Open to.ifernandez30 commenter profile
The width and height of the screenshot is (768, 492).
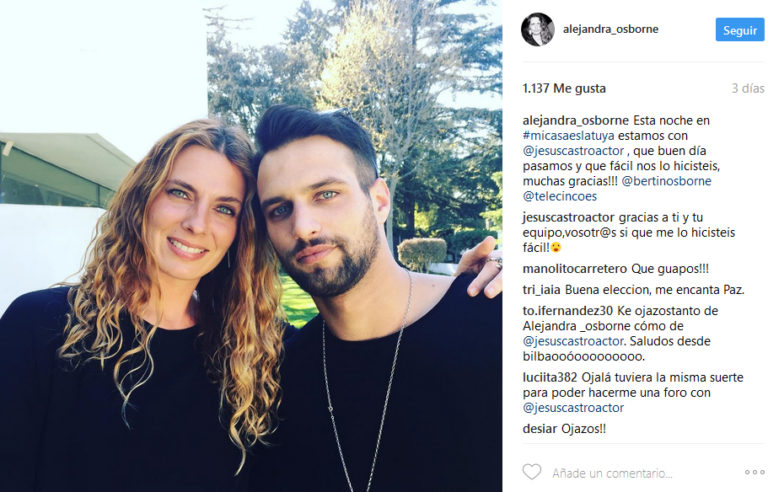[568, 311]
